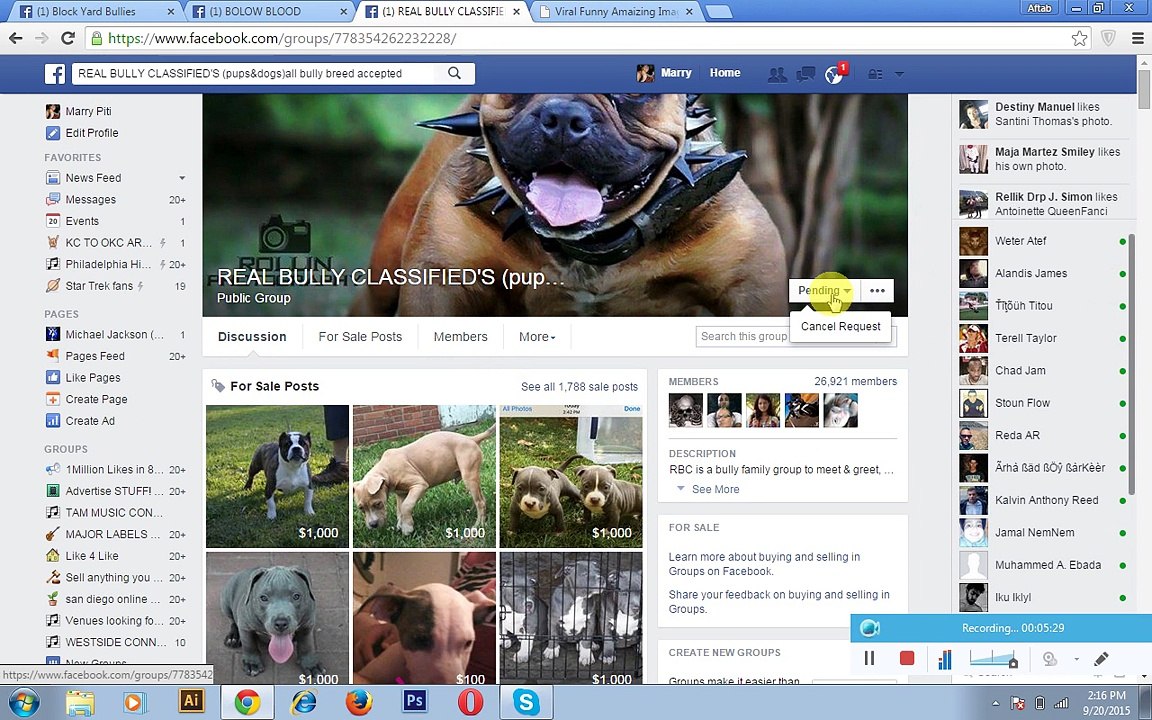Open Photoshop from the taskbar

click(414, 701)
